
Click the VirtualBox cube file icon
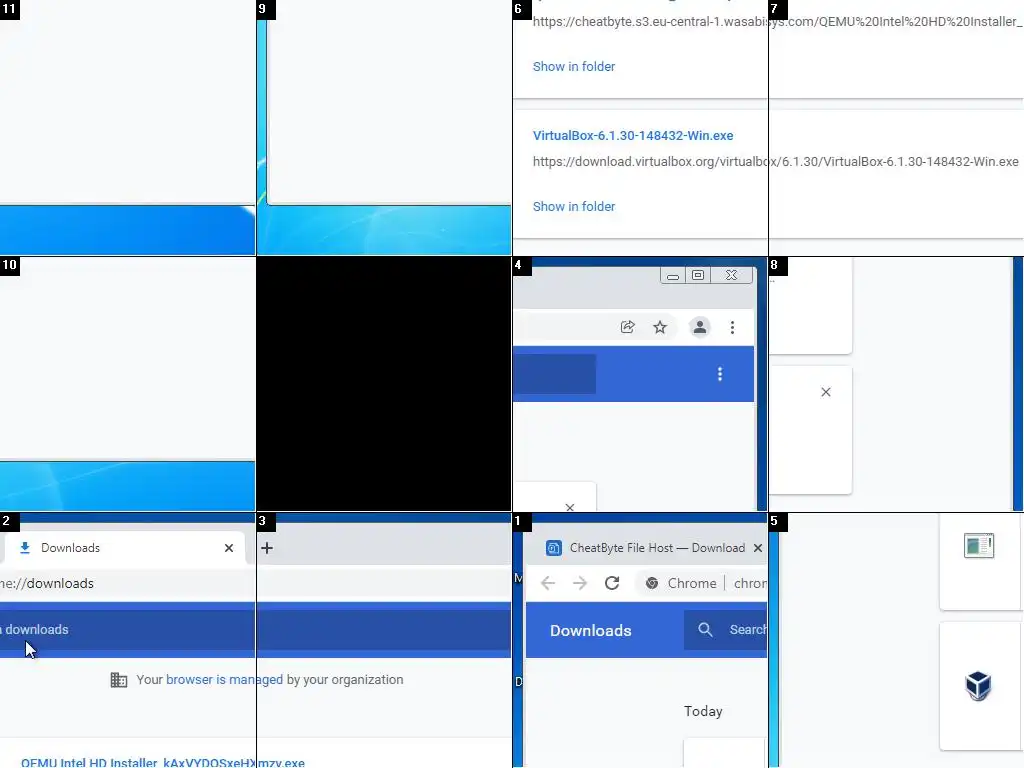[x=978, y=685]
